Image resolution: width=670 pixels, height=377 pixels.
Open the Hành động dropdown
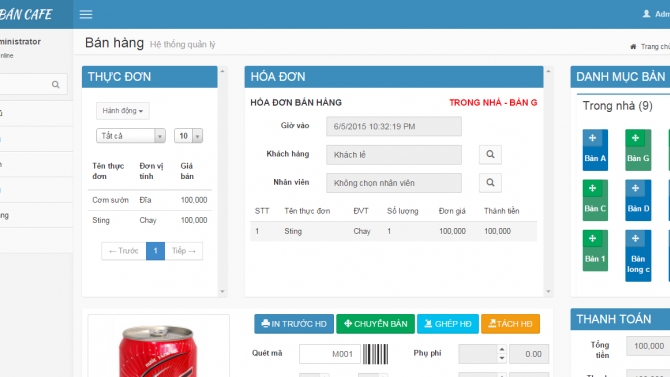pyautogui.click(x=123, y=111)
